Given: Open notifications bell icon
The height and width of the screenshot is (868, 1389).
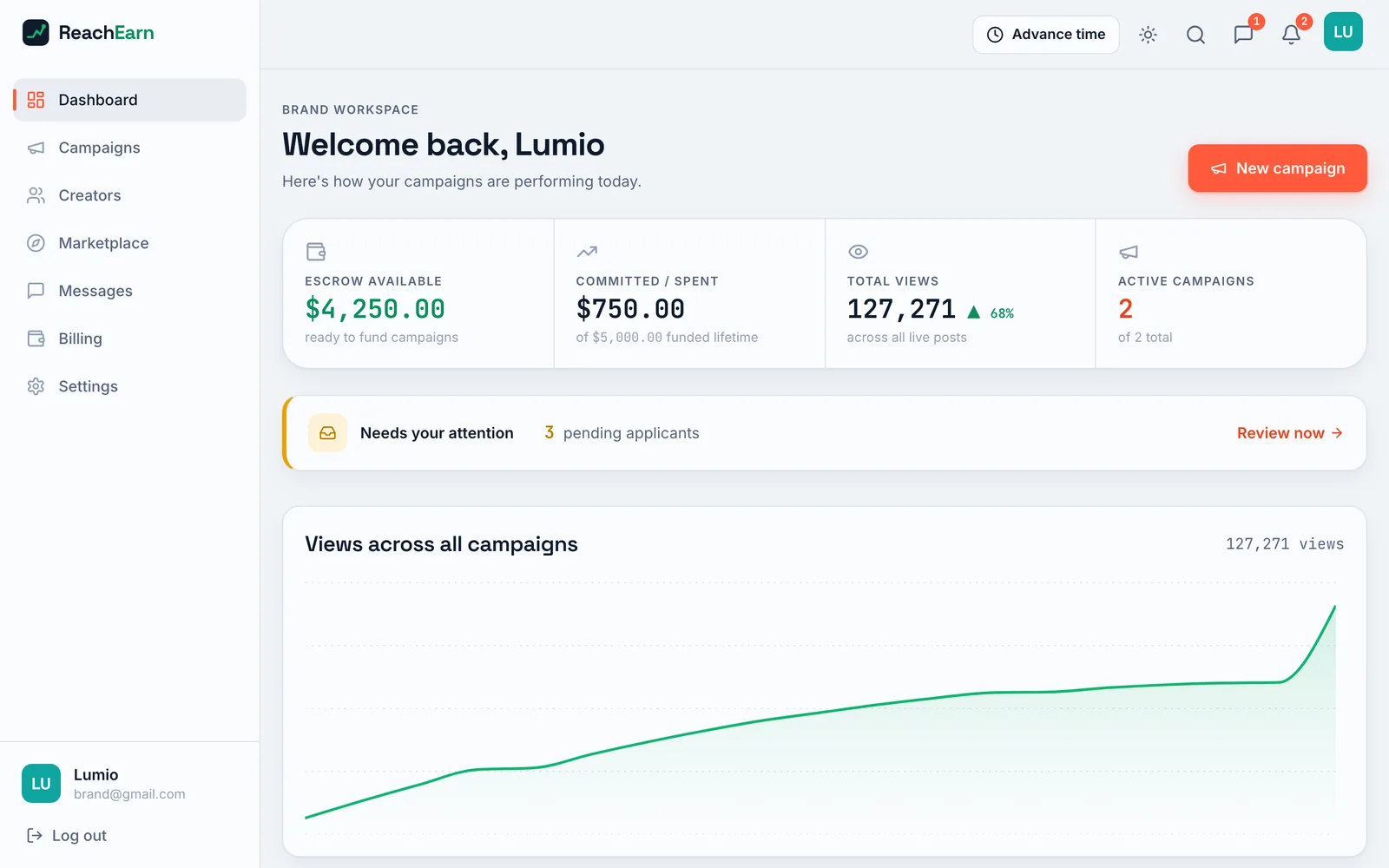Looking at the screenshot, I should 1291,35.
